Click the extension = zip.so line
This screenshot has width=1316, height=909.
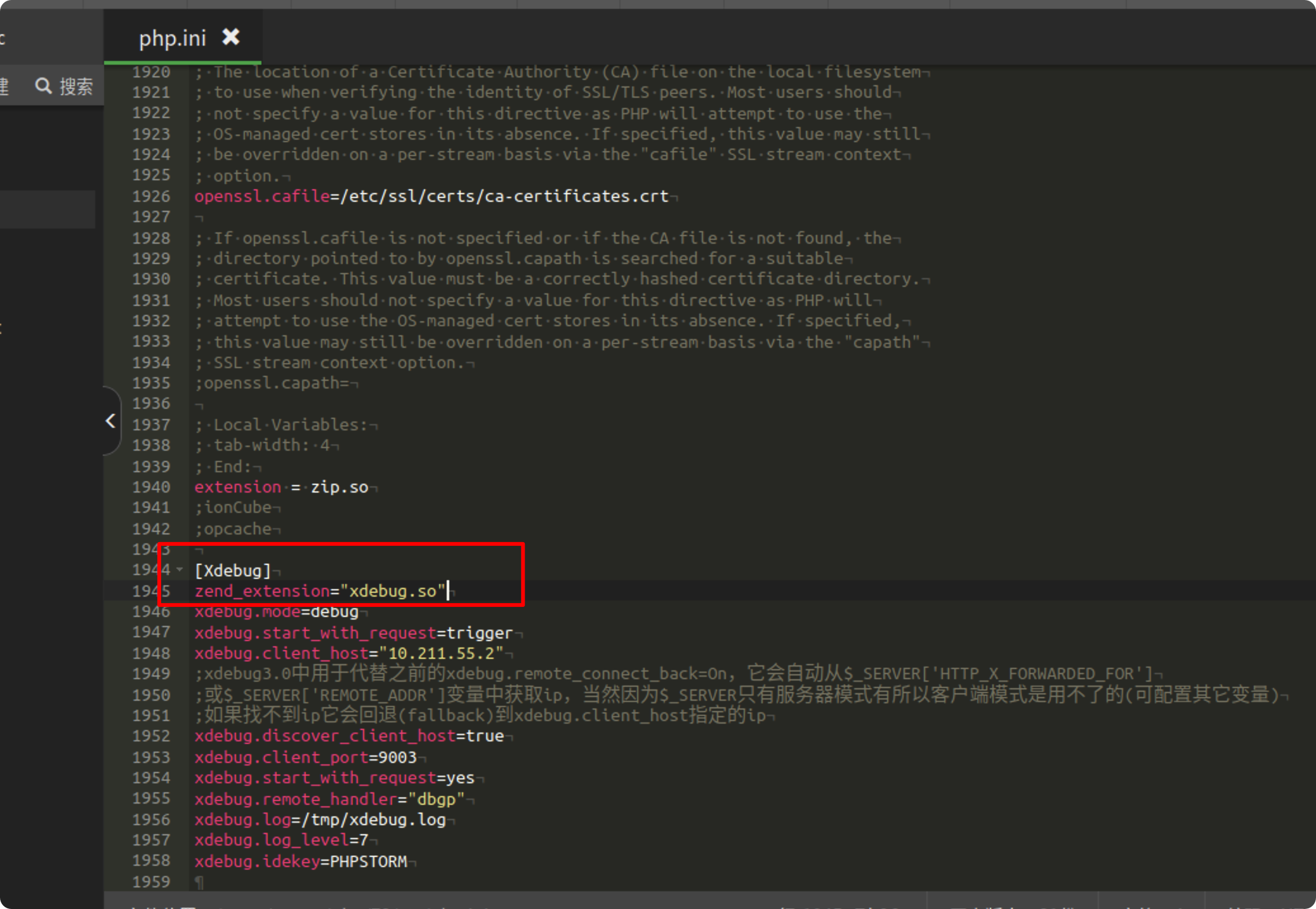click(281, 487)
